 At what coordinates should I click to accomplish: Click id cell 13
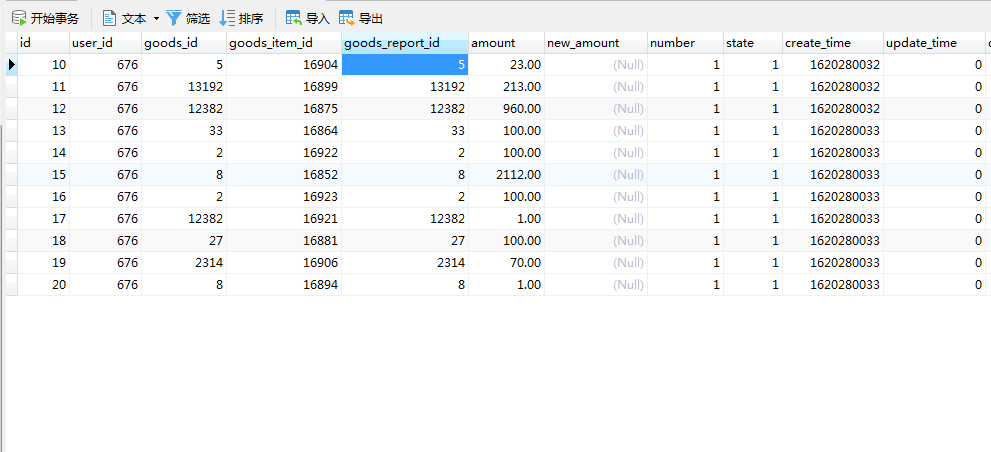44,131
